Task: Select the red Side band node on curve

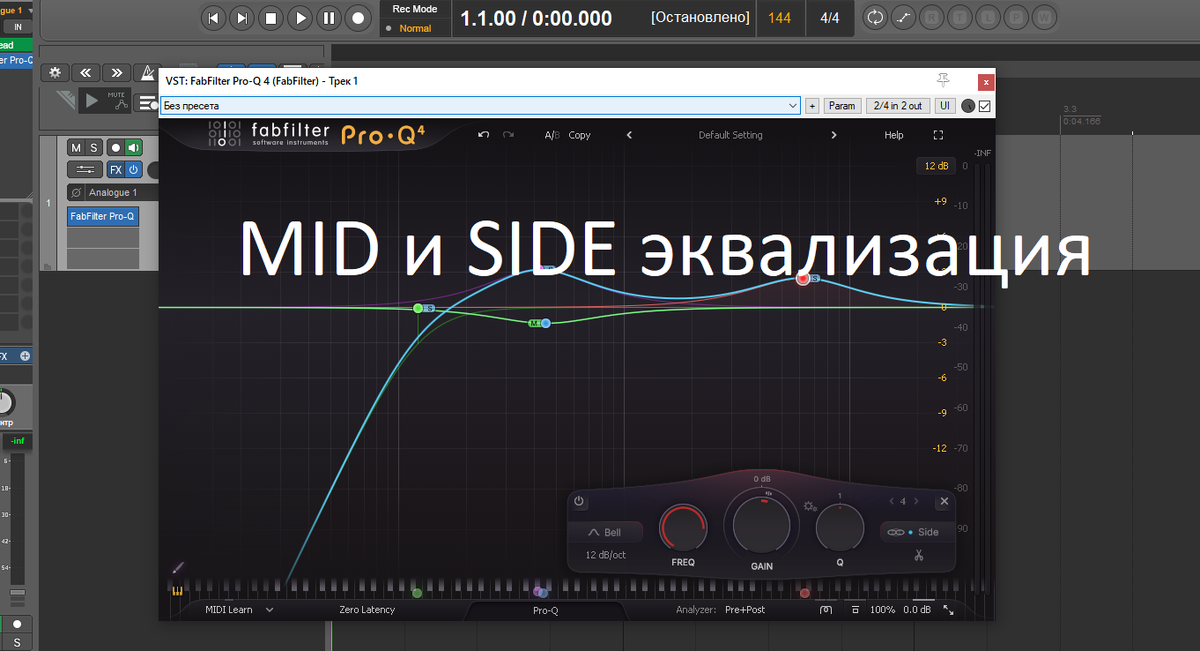Action: (803, 278)
